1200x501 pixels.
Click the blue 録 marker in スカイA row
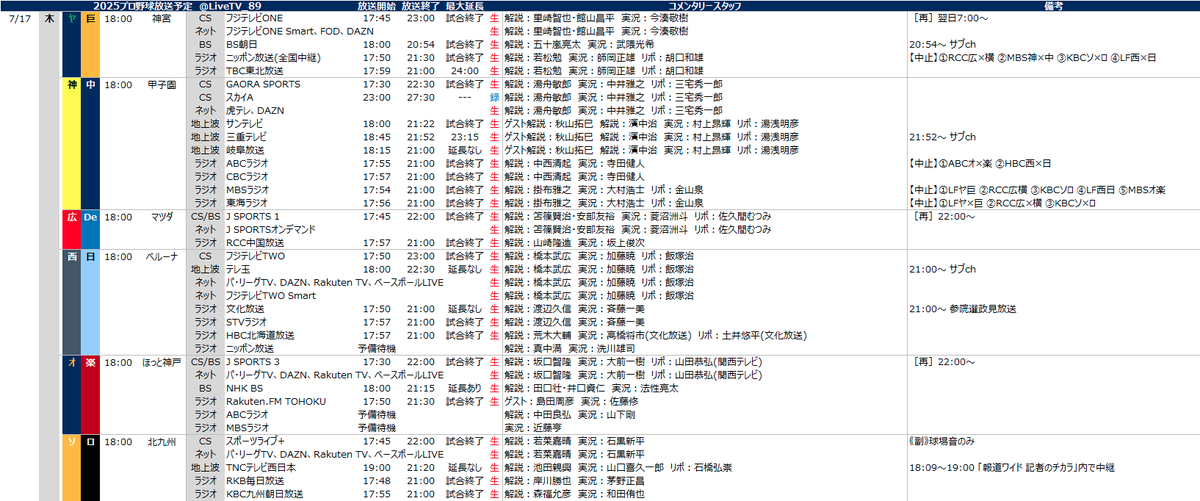point(495,98)
